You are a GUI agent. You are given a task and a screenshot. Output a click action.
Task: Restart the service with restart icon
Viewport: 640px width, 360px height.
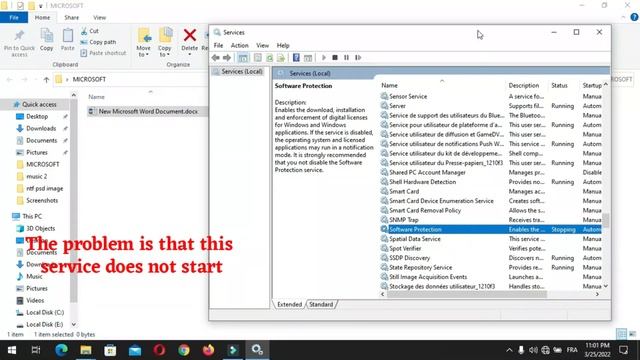(358, 58)
